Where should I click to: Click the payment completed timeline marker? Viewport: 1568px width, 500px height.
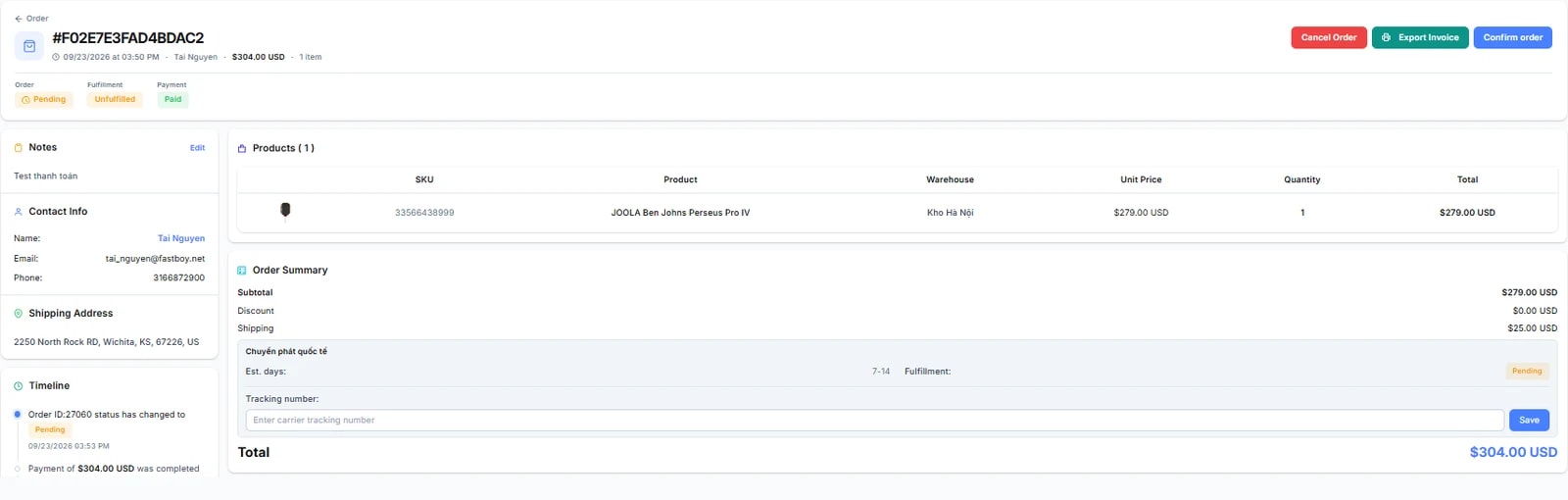18,469
